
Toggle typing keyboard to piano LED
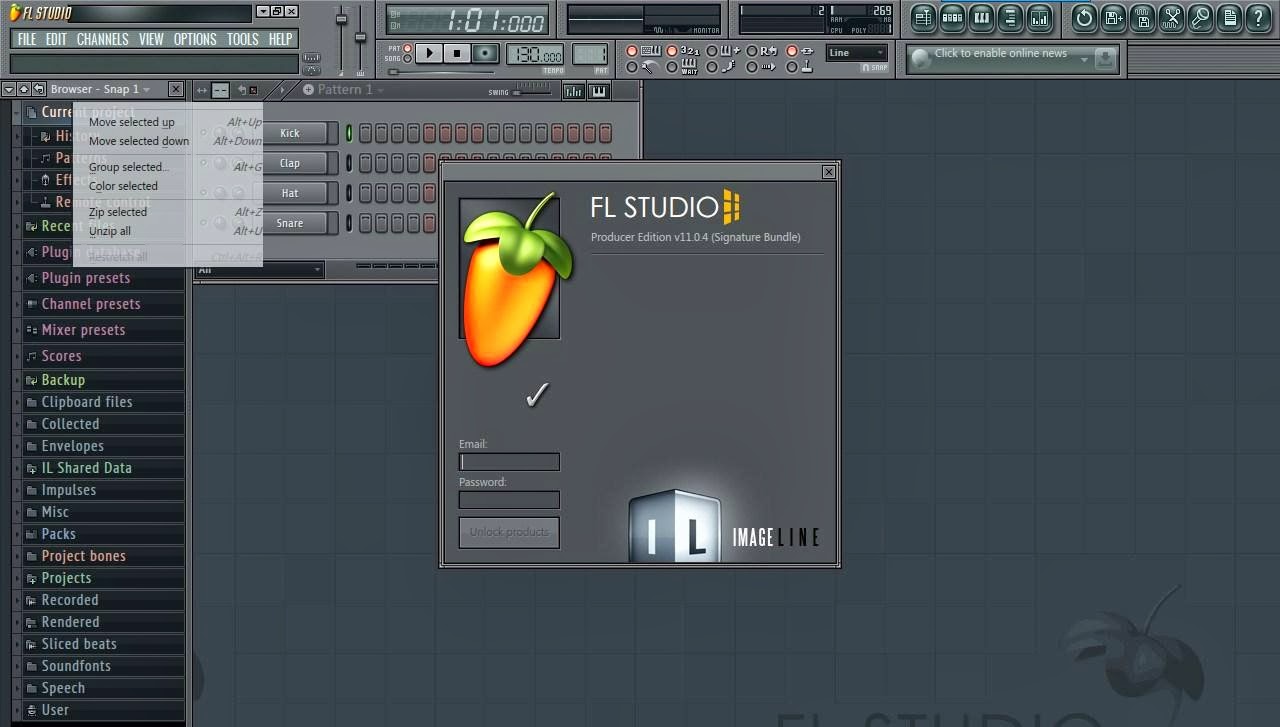tap(632, 51)
